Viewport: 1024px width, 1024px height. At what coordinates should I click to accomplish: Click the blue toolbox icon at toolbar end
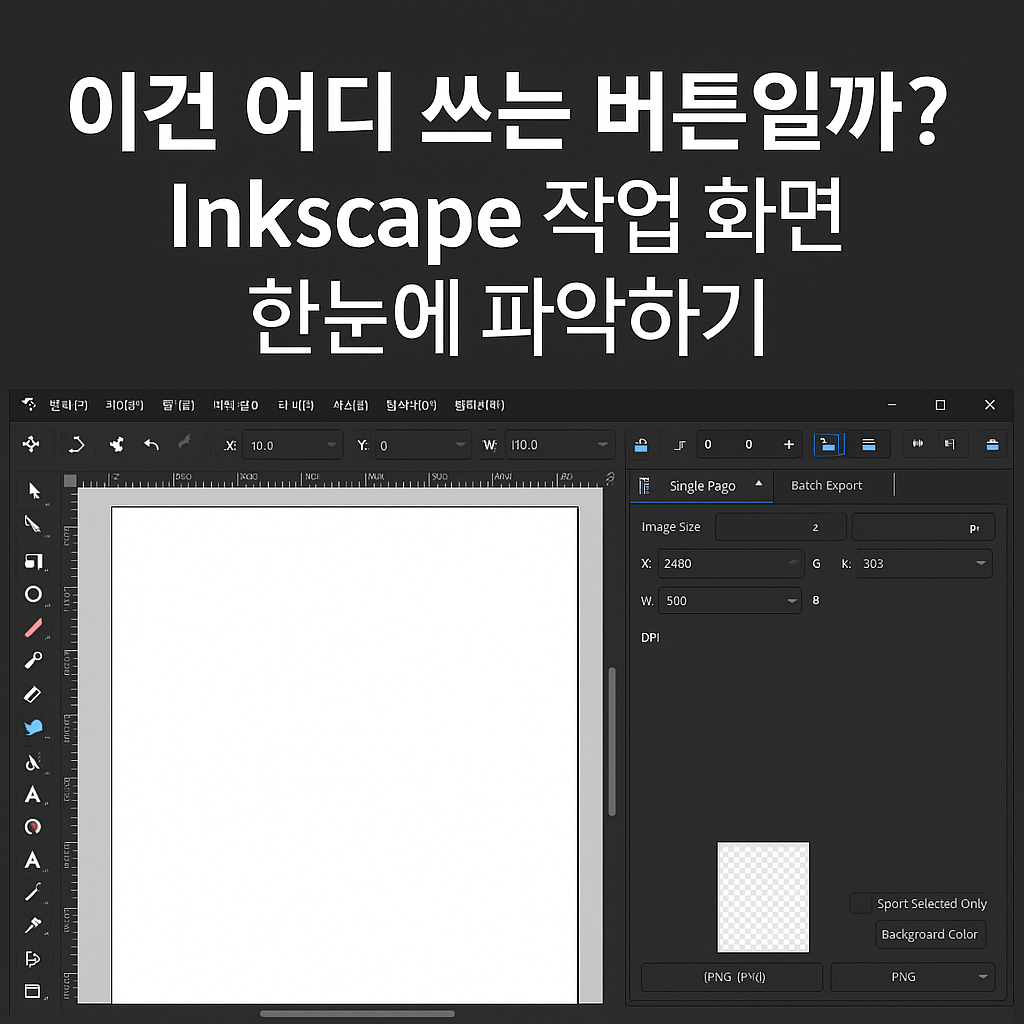pyautogui.click(x=992, y=445)
